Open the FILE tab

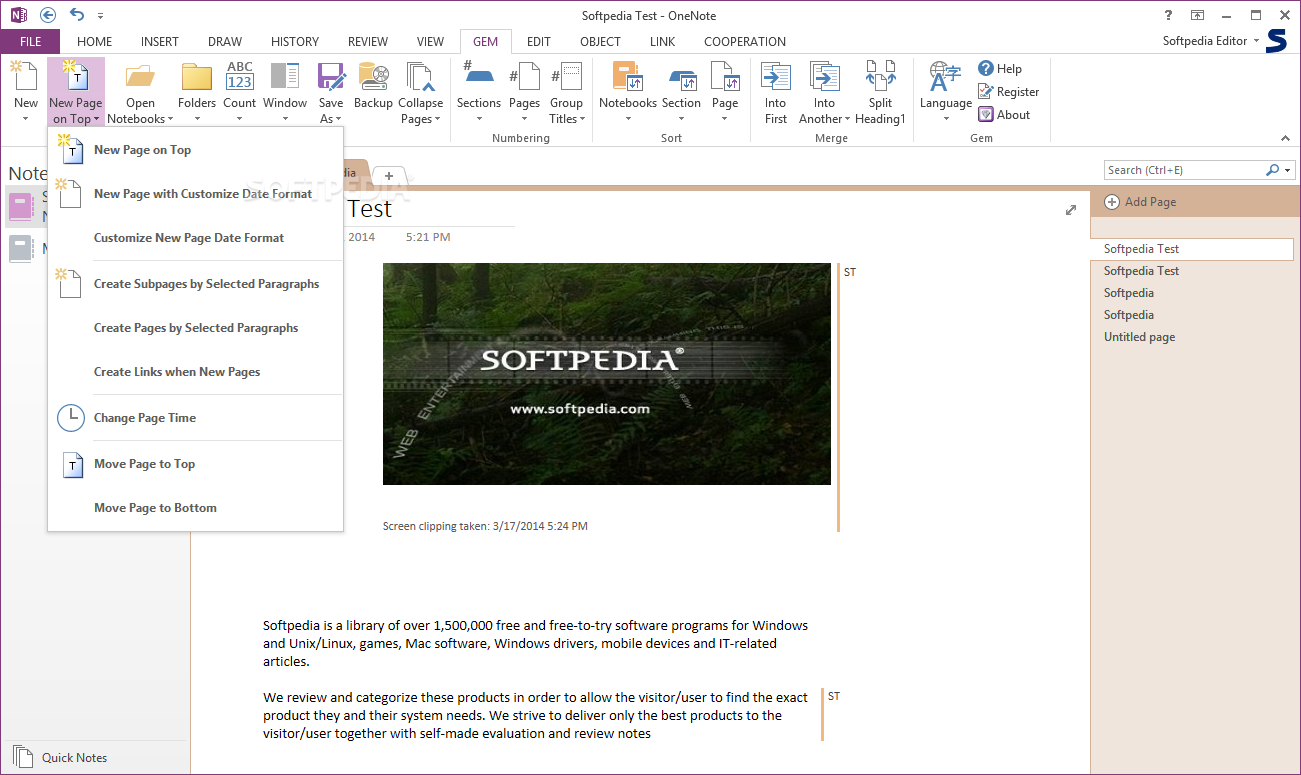(x=30, y=42)
